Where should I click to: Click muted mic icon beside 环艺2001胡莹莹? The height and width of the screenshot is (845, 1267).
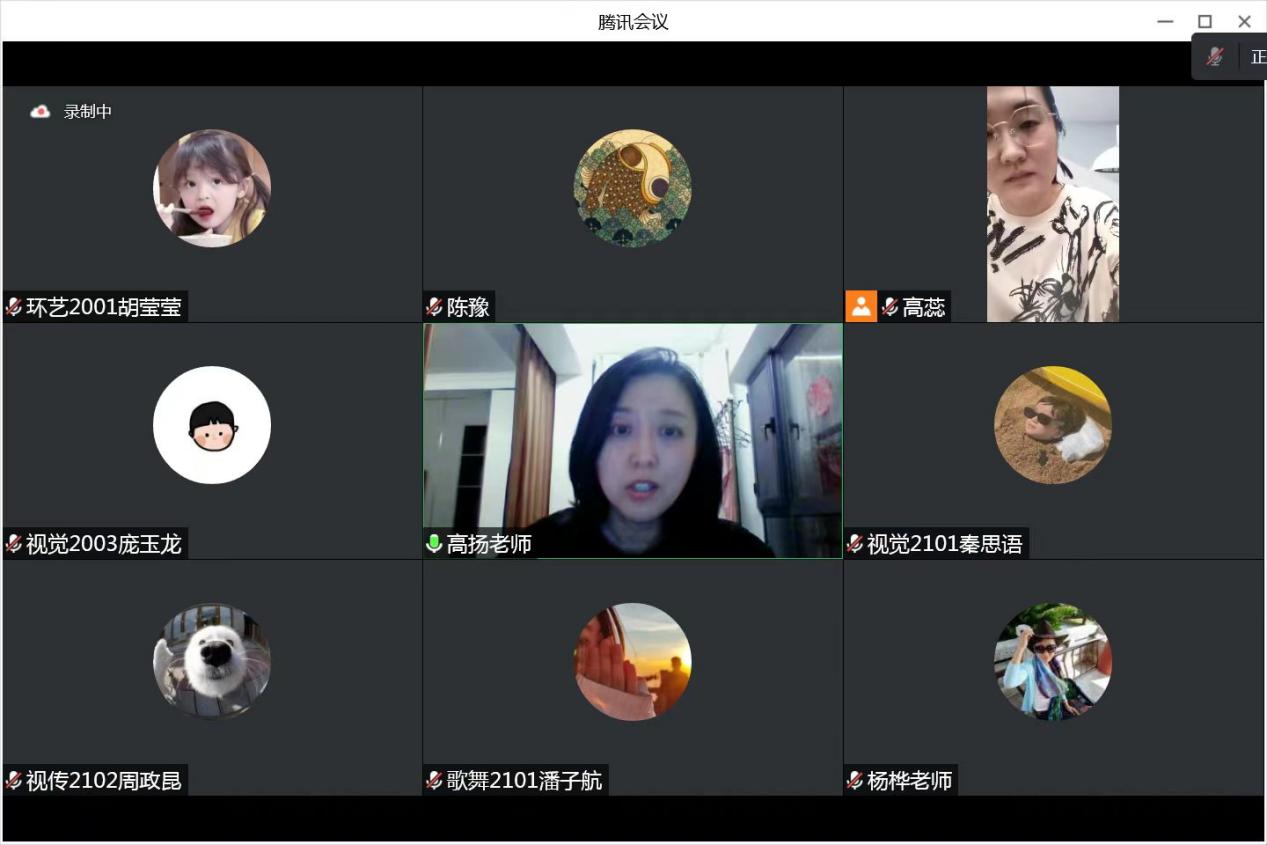[x=14, y=307]
